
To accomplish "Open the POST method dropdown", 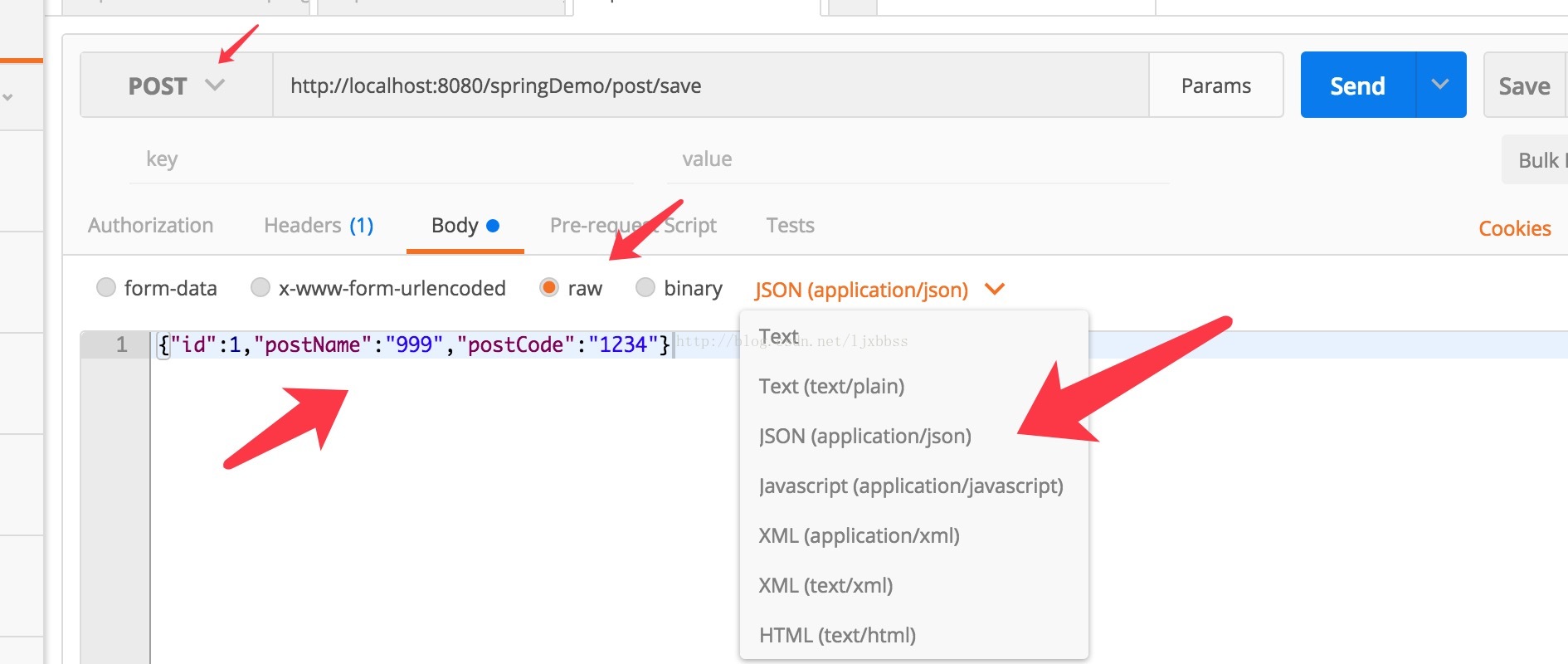I will (x=177, y=85).
